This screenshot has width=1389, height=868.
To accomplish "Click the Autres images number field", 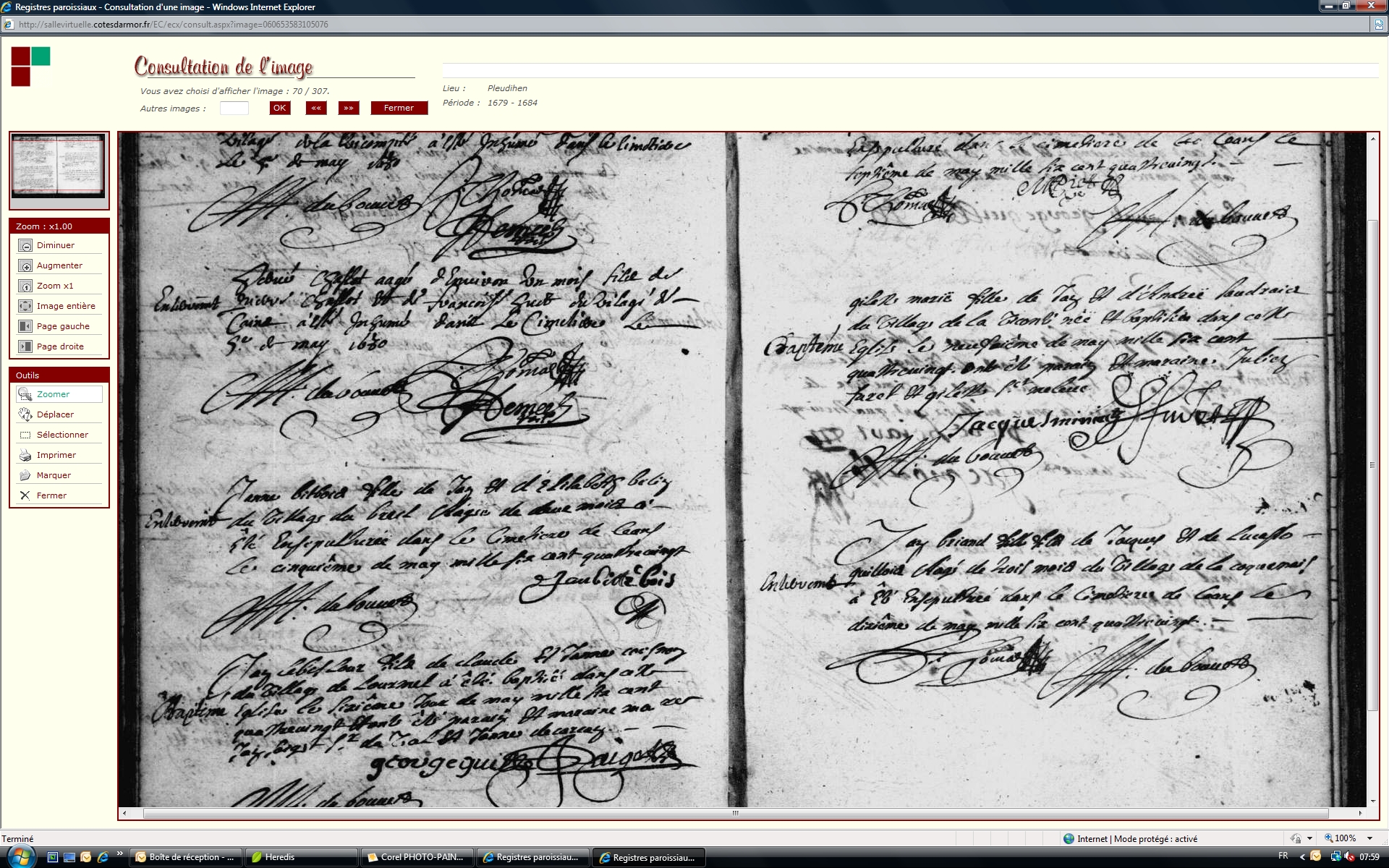I will coord(234,109).
